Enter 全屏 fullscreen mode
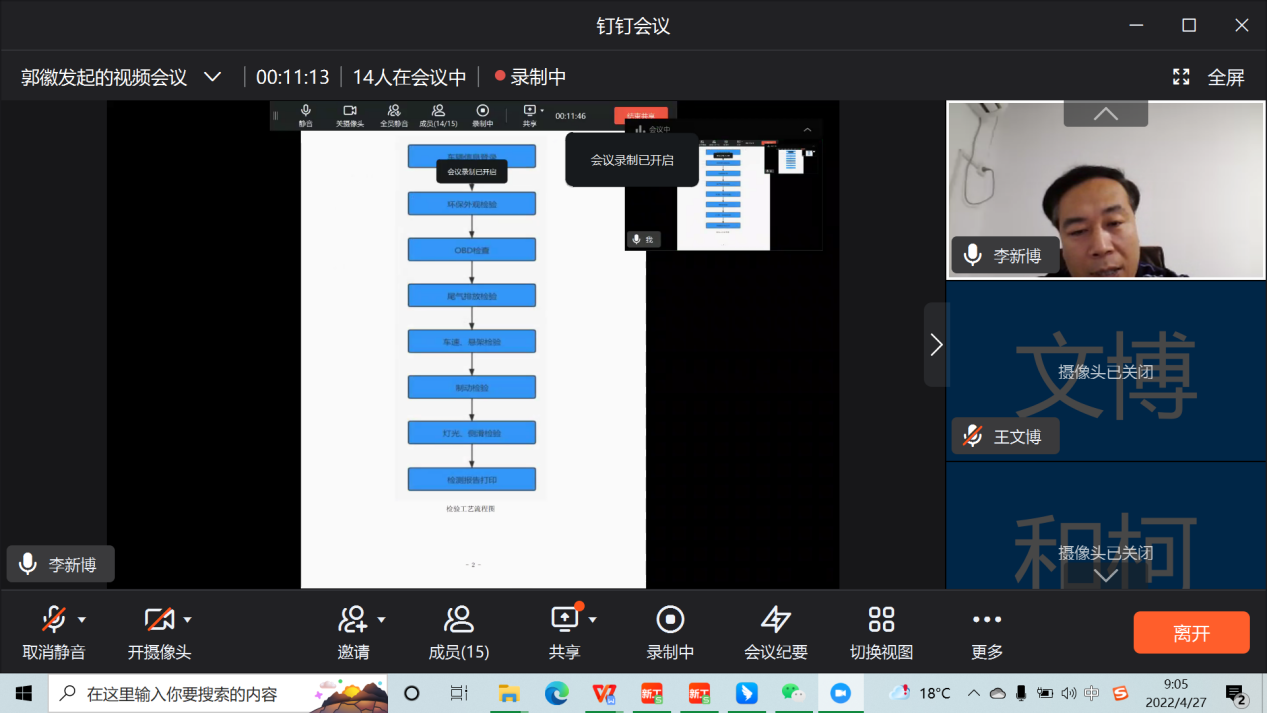 [1209, 77]
